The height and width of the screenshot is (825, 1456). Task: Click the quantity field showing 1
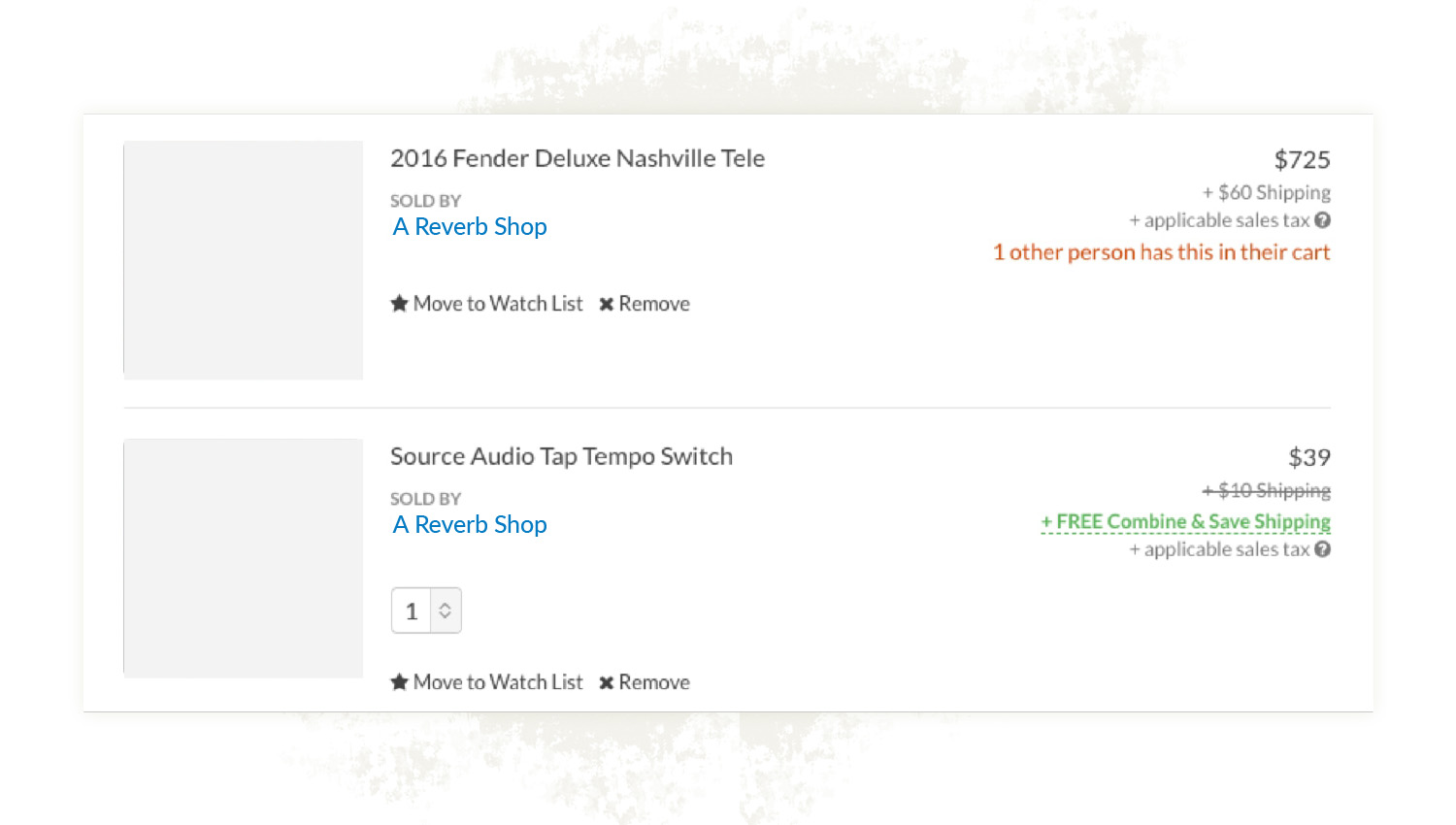coord(412,610)
